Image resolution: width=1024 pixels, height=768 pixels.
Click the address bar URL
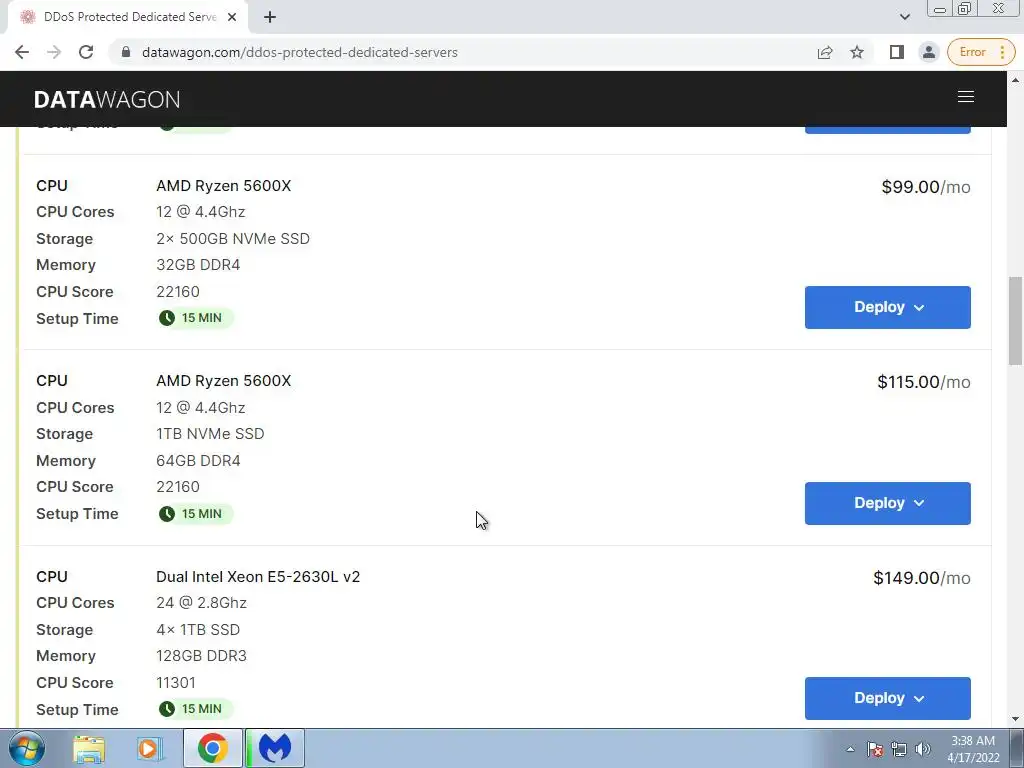(x=300, y=52)
